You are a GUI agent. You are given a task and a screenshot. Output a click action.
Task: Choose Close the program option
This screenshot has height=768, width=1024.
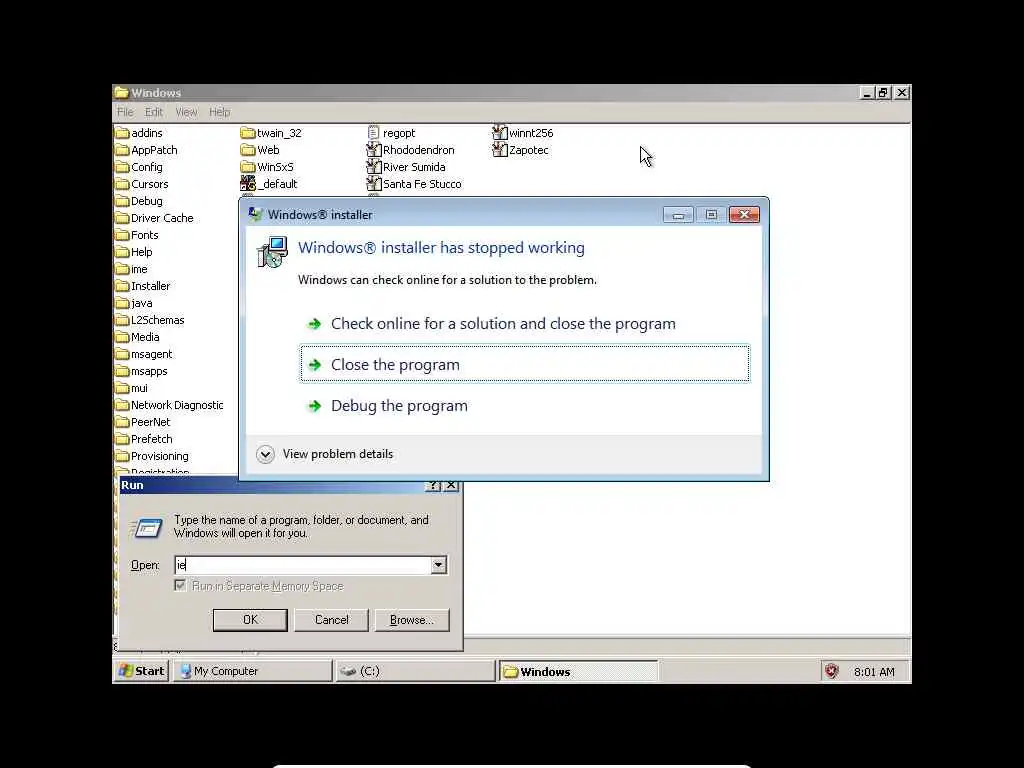coord(525,364)
